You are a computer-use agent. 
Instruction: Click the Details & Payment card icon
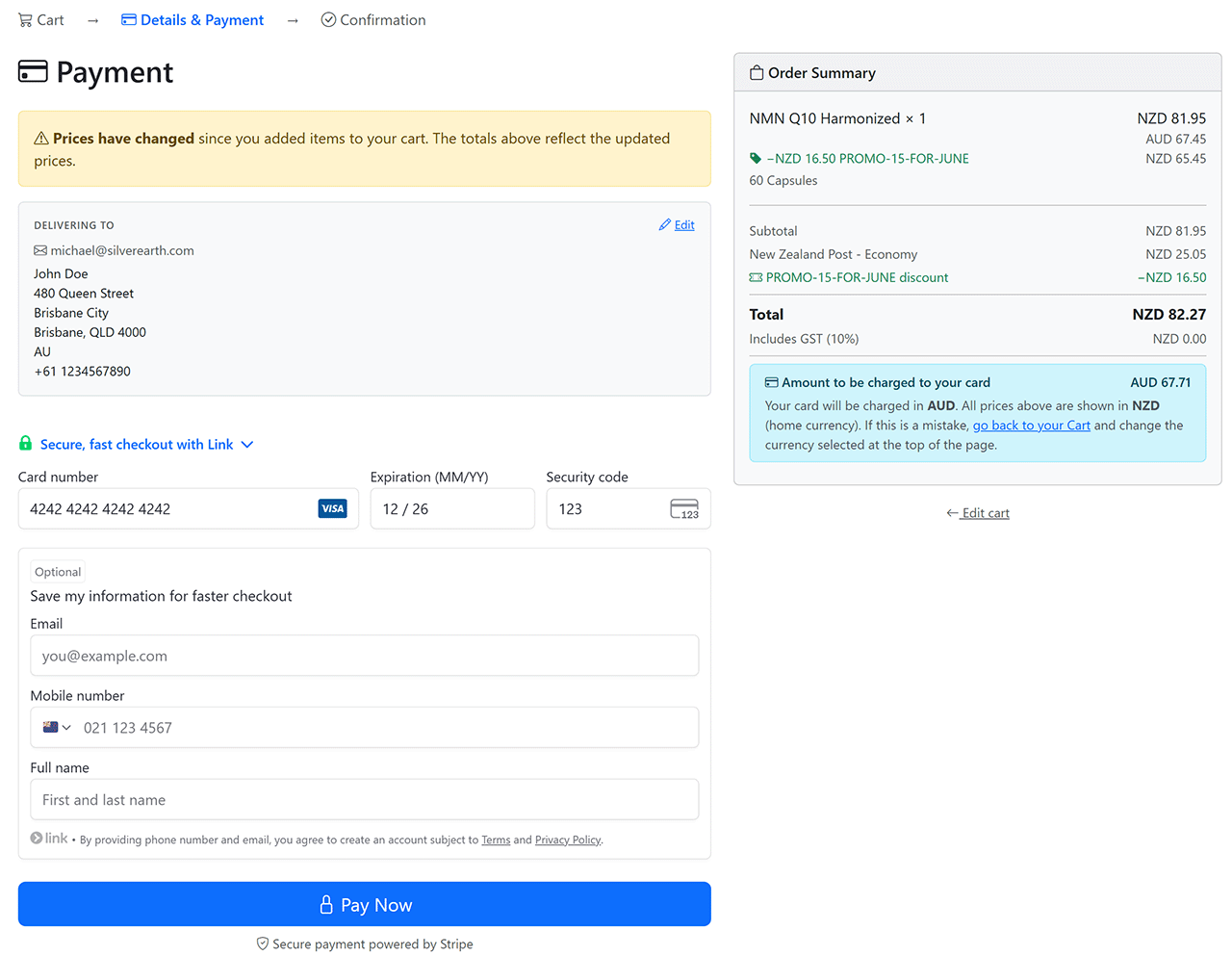tap(129, 20)
